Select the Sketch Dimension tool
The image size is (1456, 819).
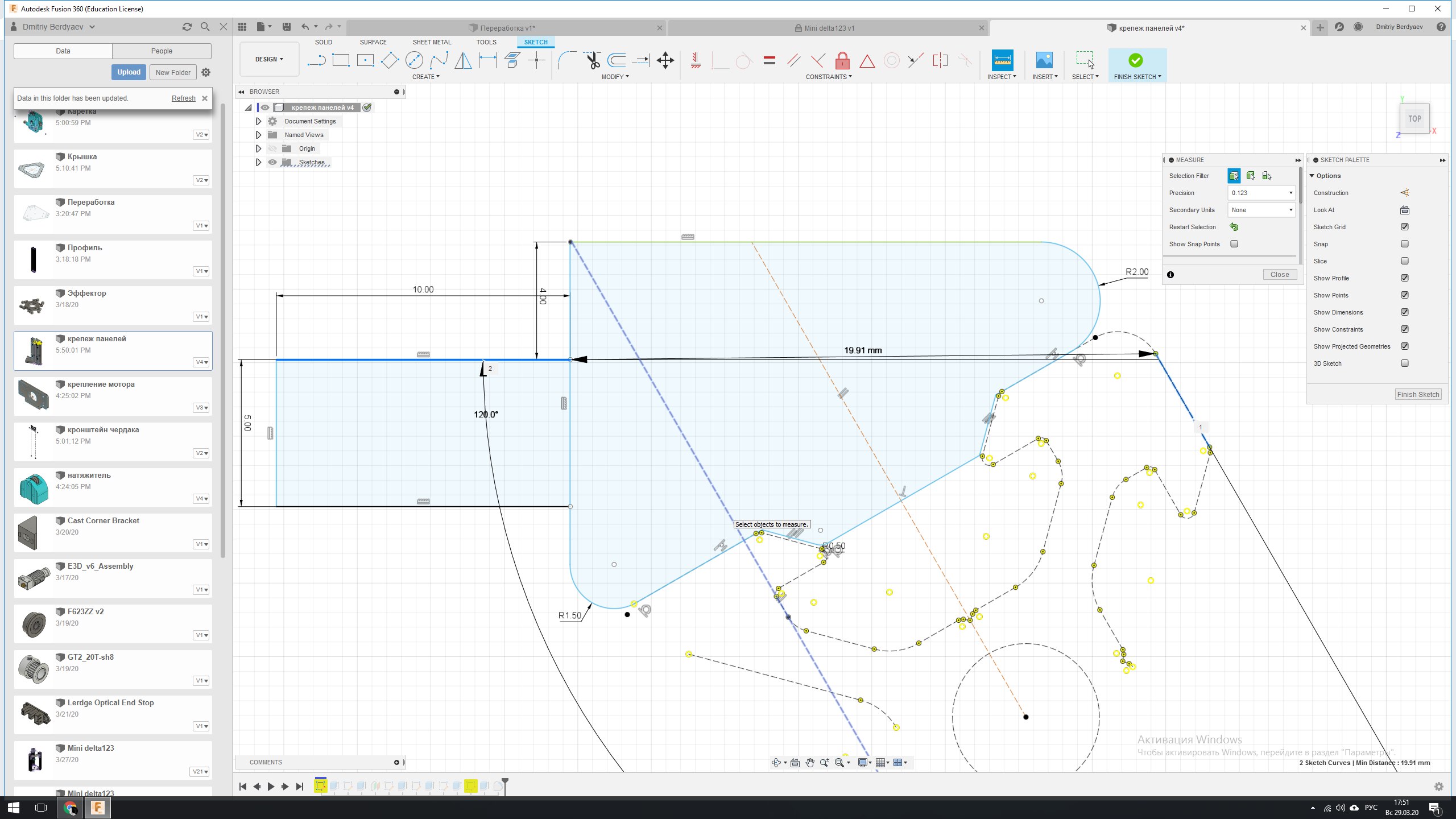[487, 60]
